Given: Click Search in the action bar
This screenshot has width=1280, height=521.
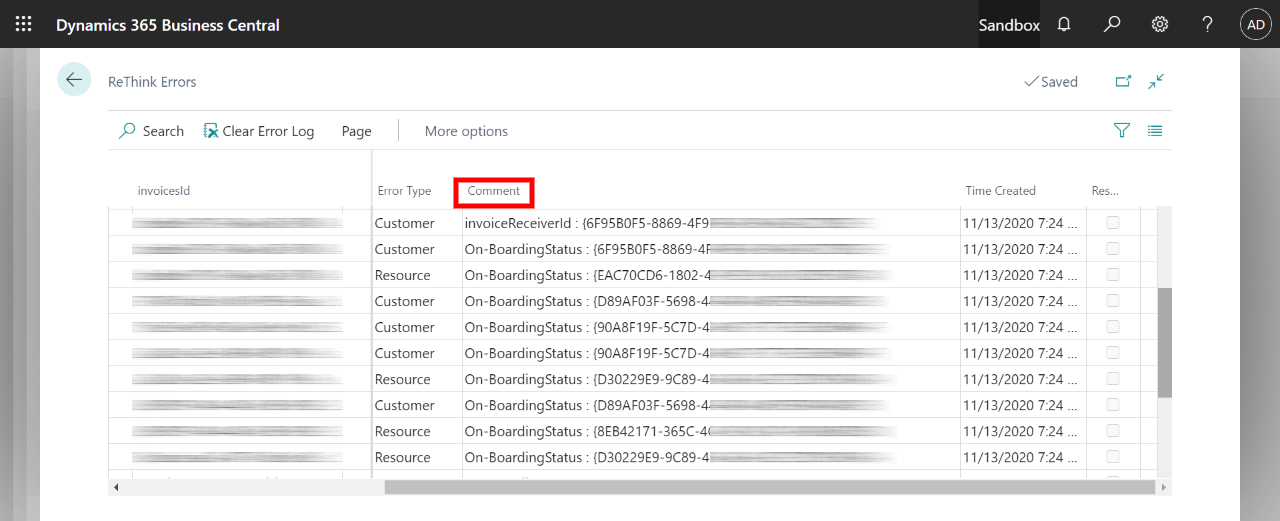Looking at the screenshot, I should coord(152,131).
